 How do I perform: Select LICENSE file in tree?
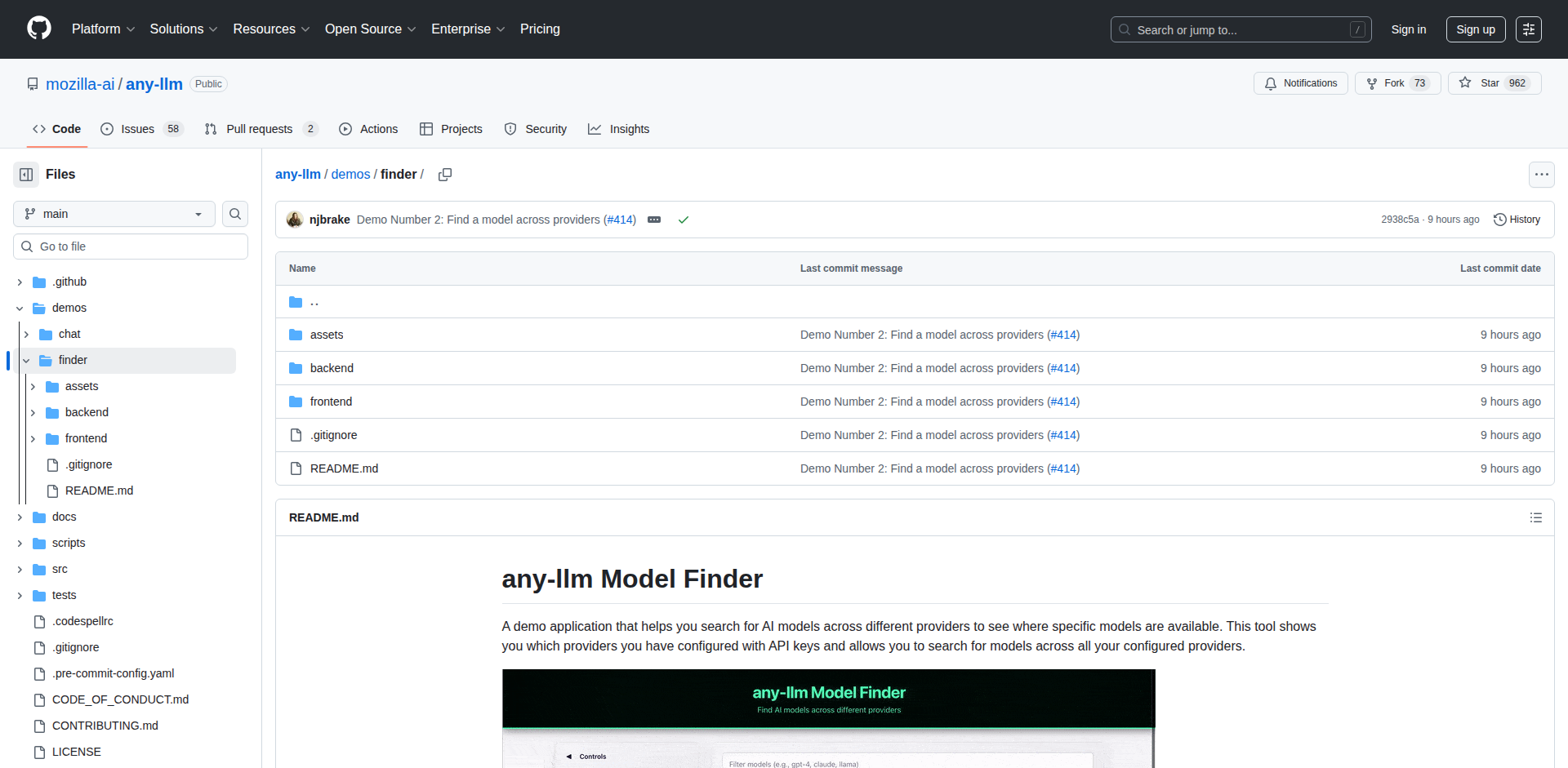pos(77,752)
